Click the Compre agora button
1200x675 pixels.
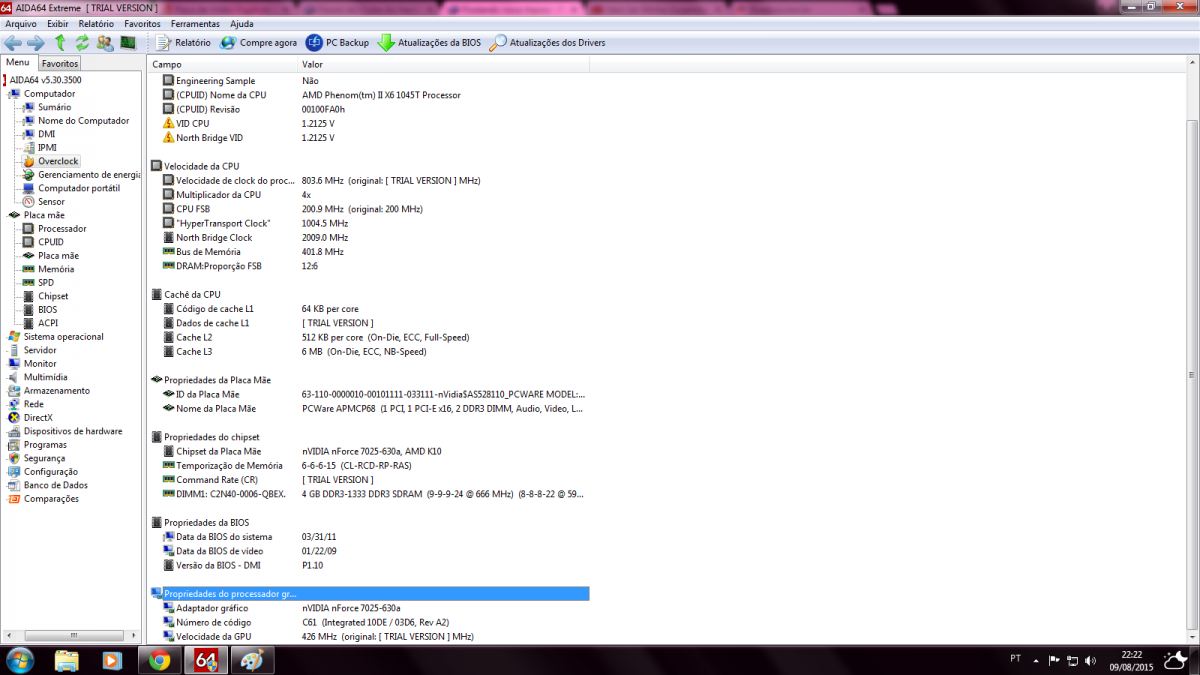tap(258, 43)
